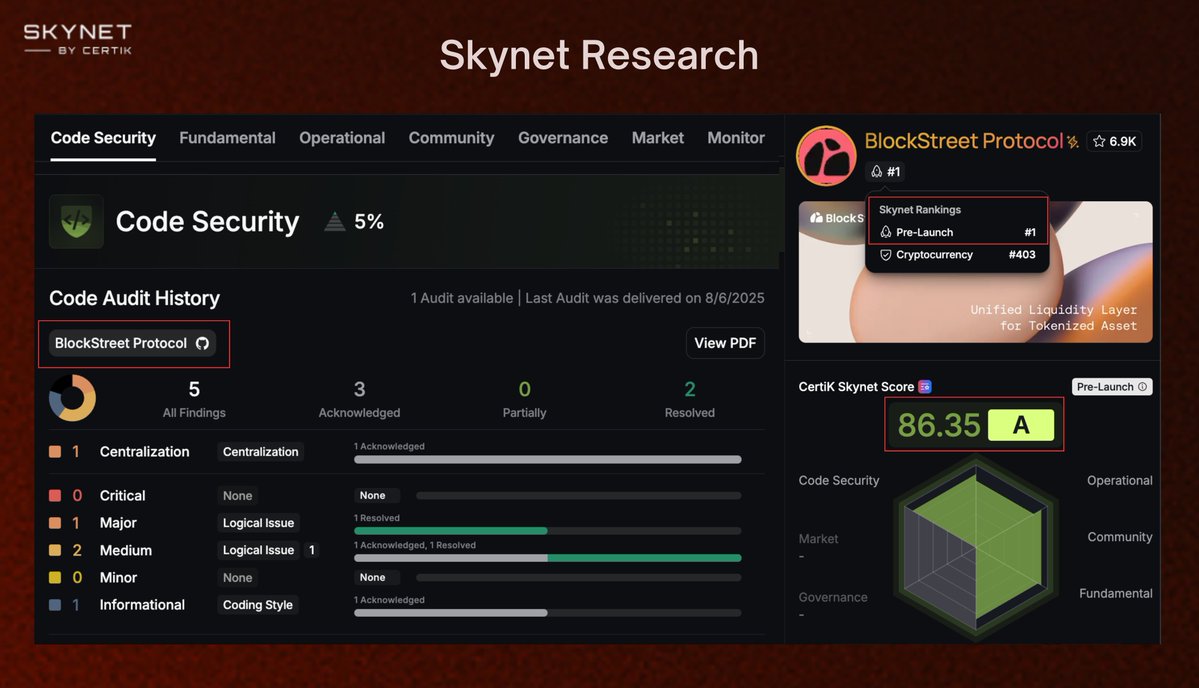Viewport: 1199px width, 688px height.
Task: Click the Coding Style tag
Action: point(258,605)
